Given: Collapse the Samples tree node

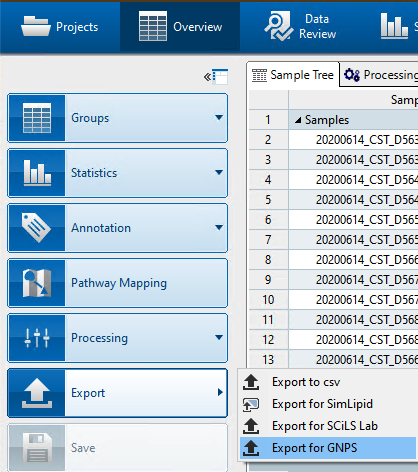Looking at the screenshot, I should (x=298, y=120).
